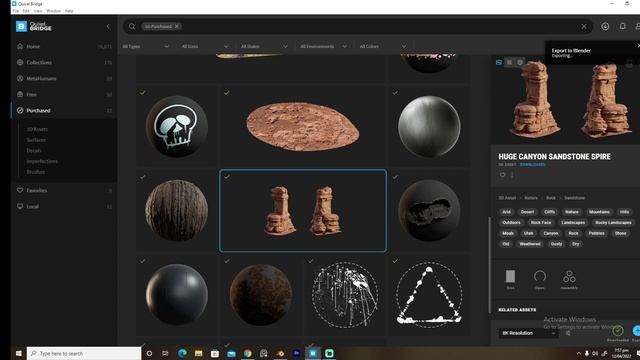Image resolution: width=640 pixels, height=360 pixels.
Task: Toggle the checkmark on wood bark sphere
Action: [142, 177]
